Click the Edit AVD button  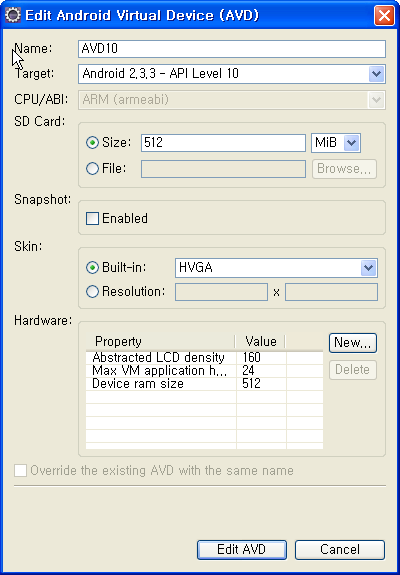click(242, 550)
